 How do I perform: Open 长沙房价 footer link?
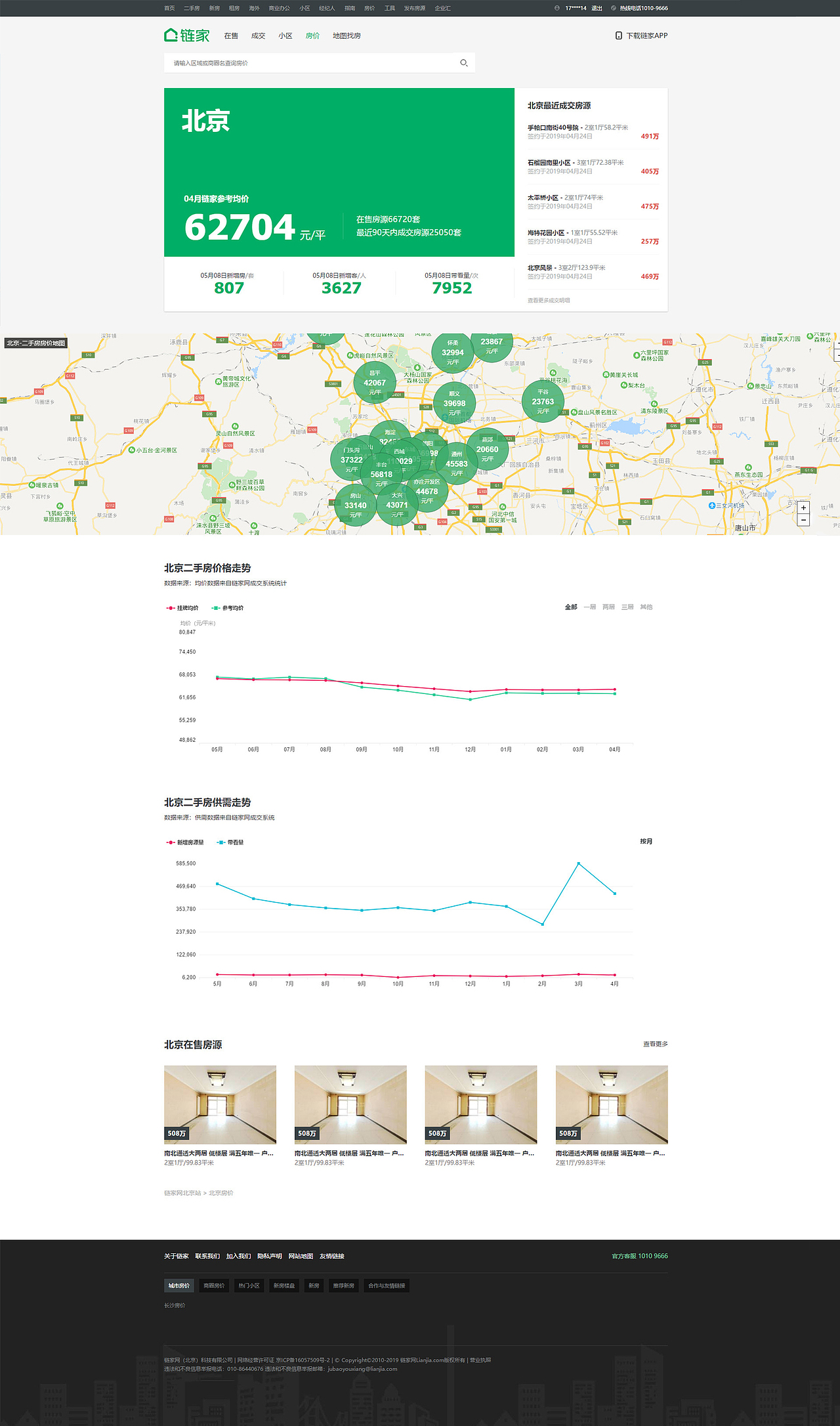175,1305
